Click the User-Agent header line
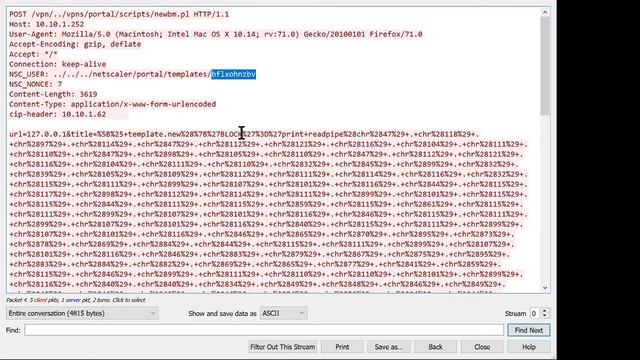The image size is (640, 360). 216,34
